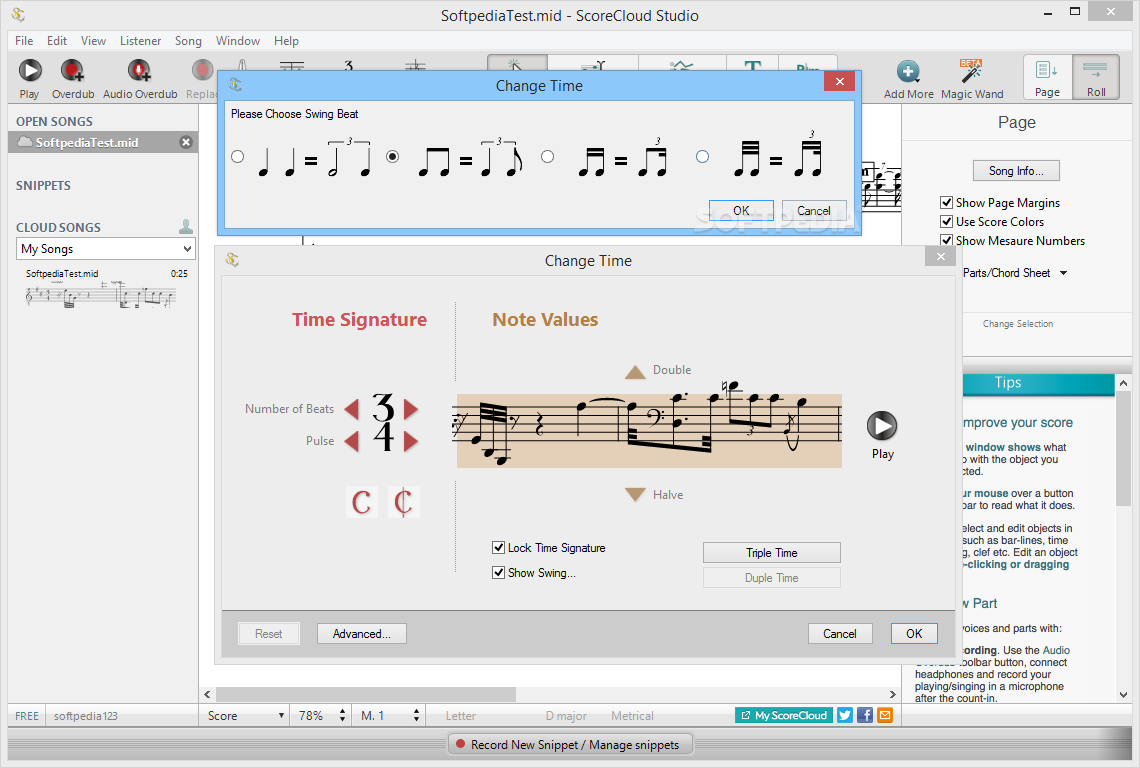Click the Double note values triangle

(x=635, y=372)
